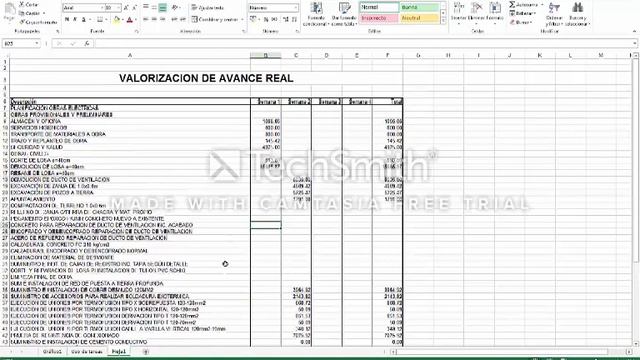Image resolution: width=640 pixels, height=360 pixels.
Task: Open fill color dropdown arrow
Action: 122,20
